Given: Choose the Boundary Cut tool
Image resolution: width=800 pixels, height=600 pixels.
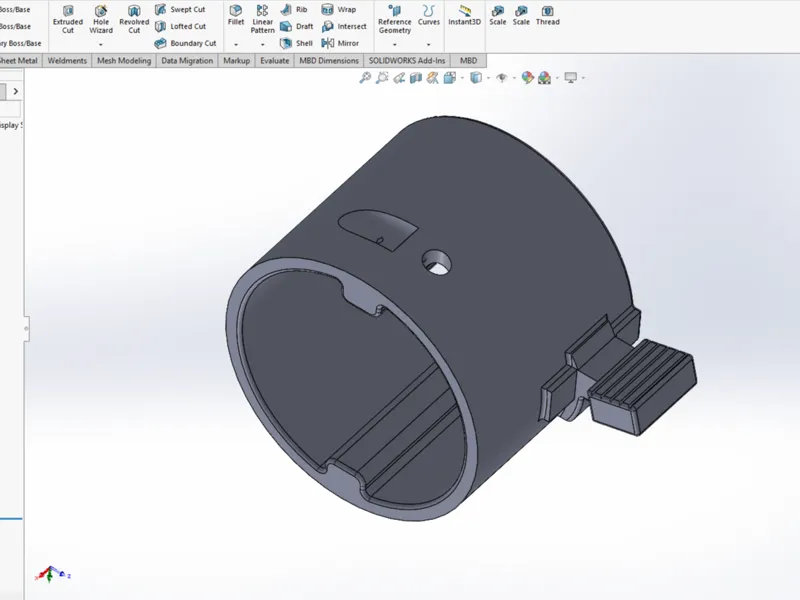Looking at the screenshot, I should click(185, 43).
